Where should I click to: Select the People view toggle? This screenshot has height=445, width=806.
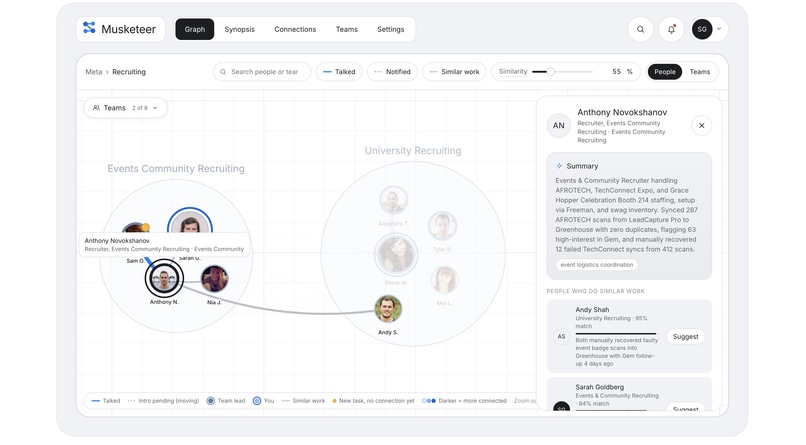click(x=665, y=72)
